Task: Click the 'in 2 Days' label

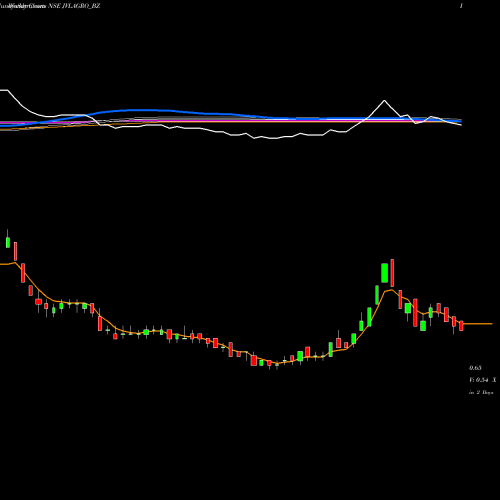Action: click(481, 392)
